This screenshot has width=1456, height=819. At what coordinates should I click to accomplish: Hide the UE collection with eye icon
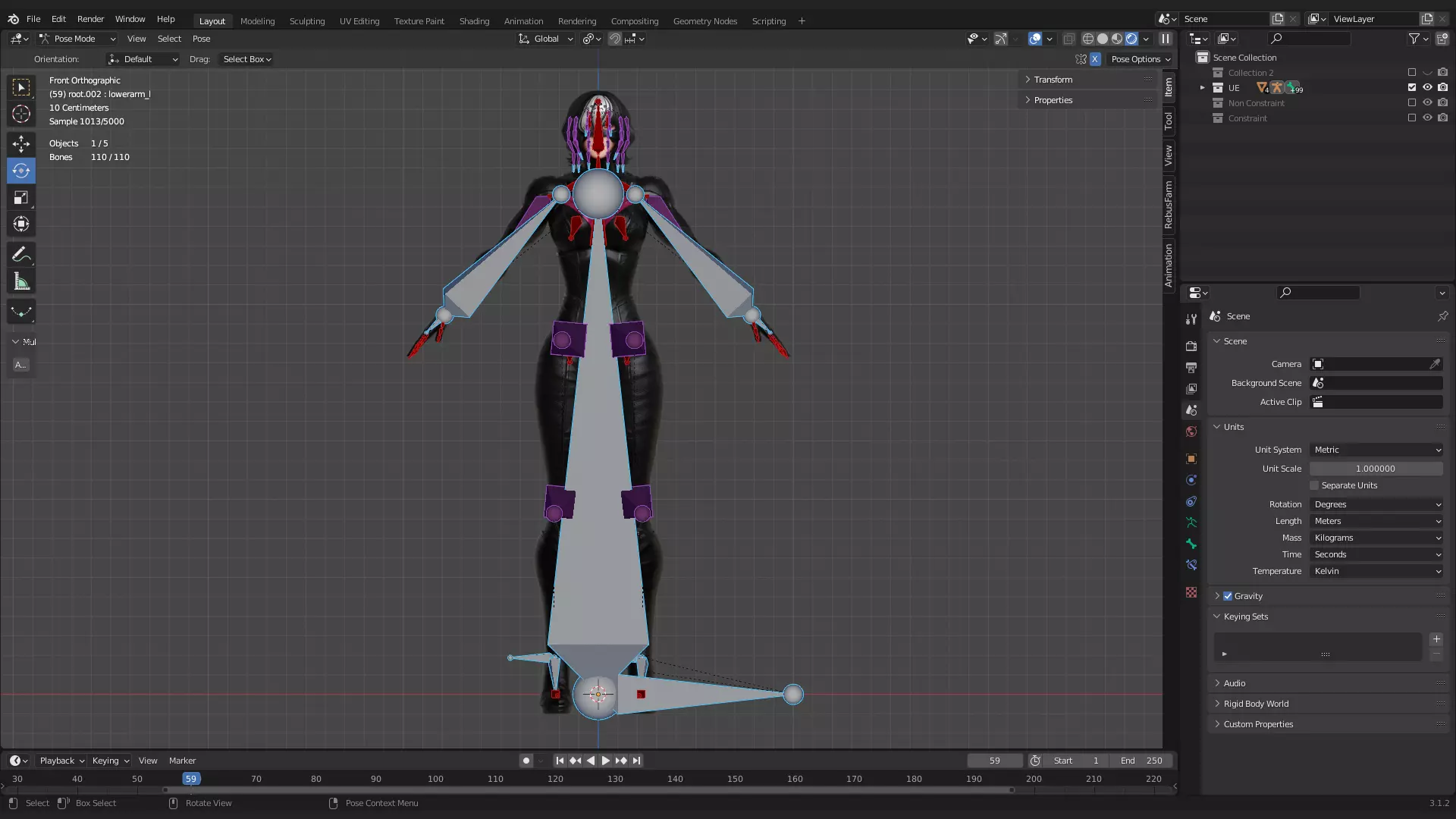tap(1427, 88)
